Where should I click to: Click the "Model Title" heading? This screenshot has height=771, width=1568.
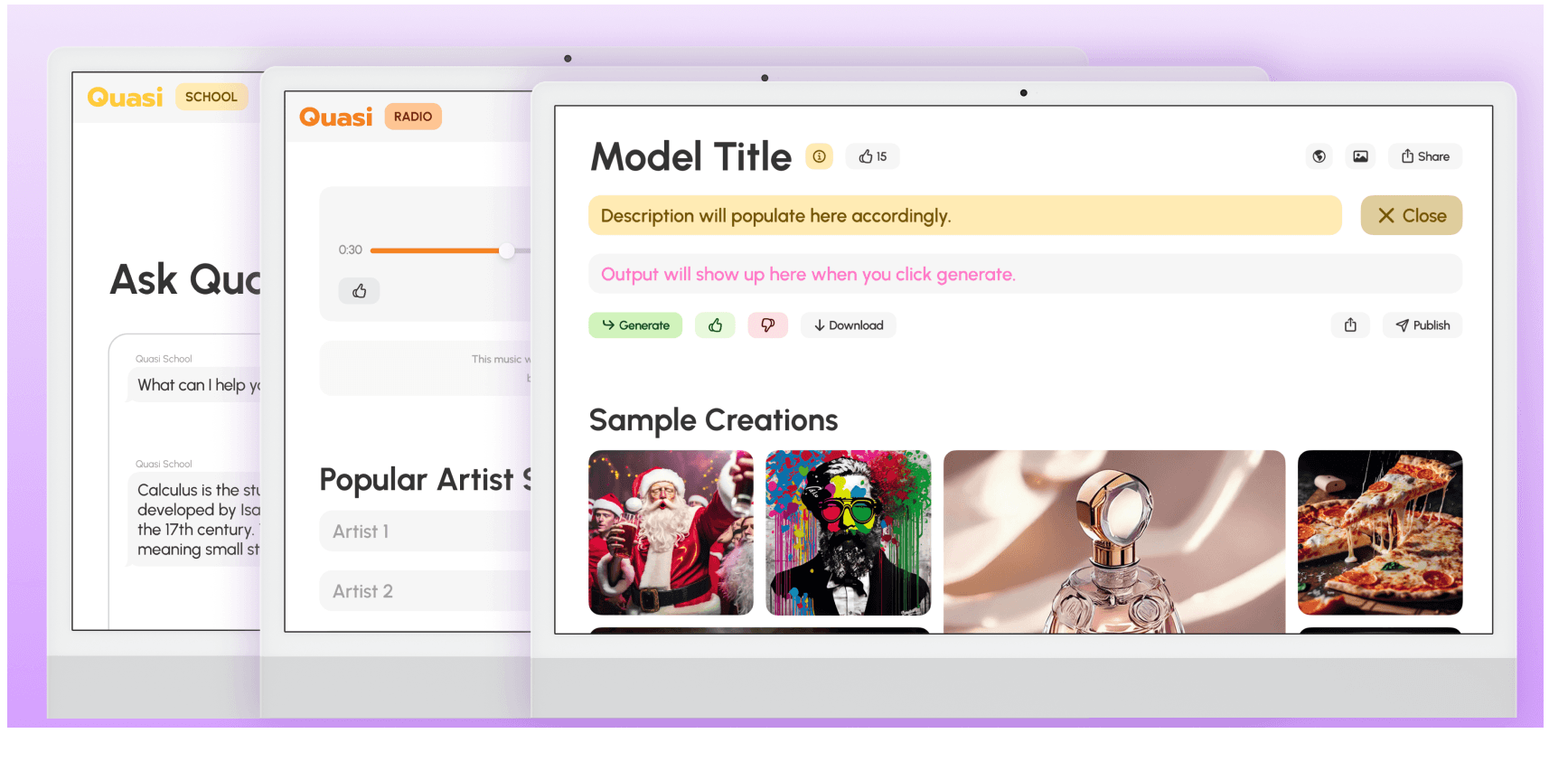(x=691, y=156)
